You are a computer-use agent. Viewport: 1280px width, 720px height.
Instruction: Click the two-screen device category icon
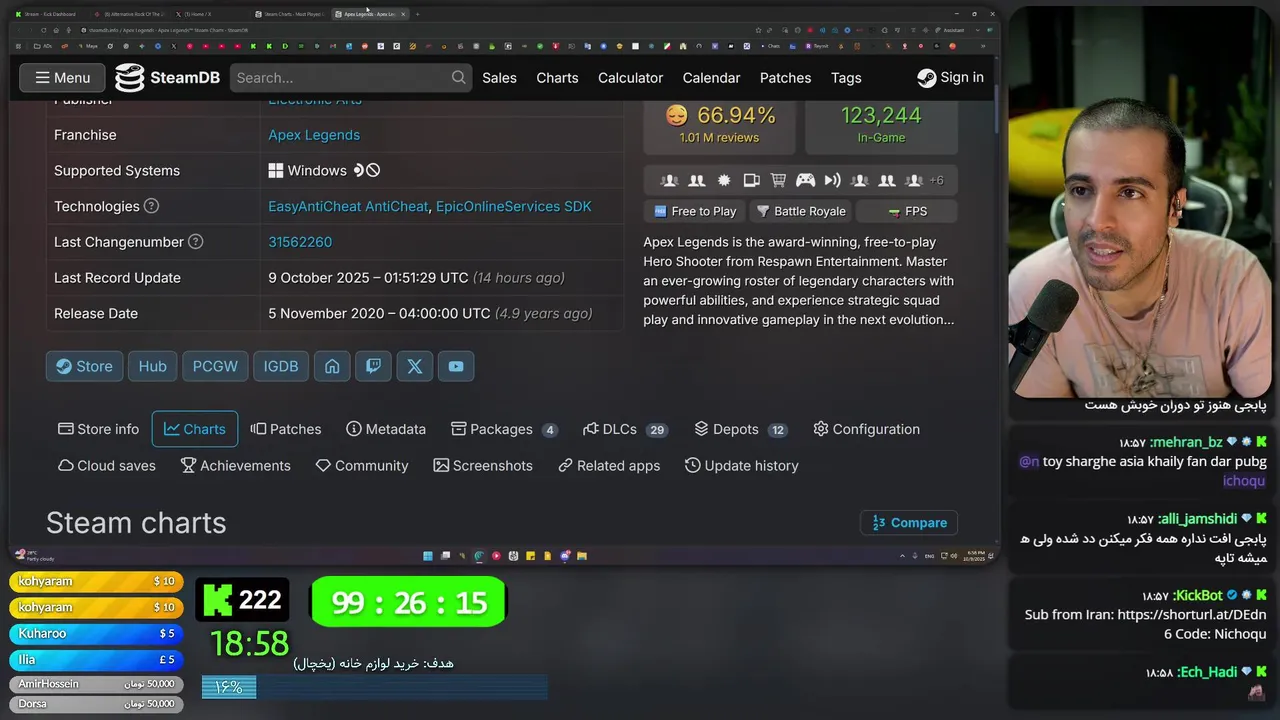tap(751, 180)
